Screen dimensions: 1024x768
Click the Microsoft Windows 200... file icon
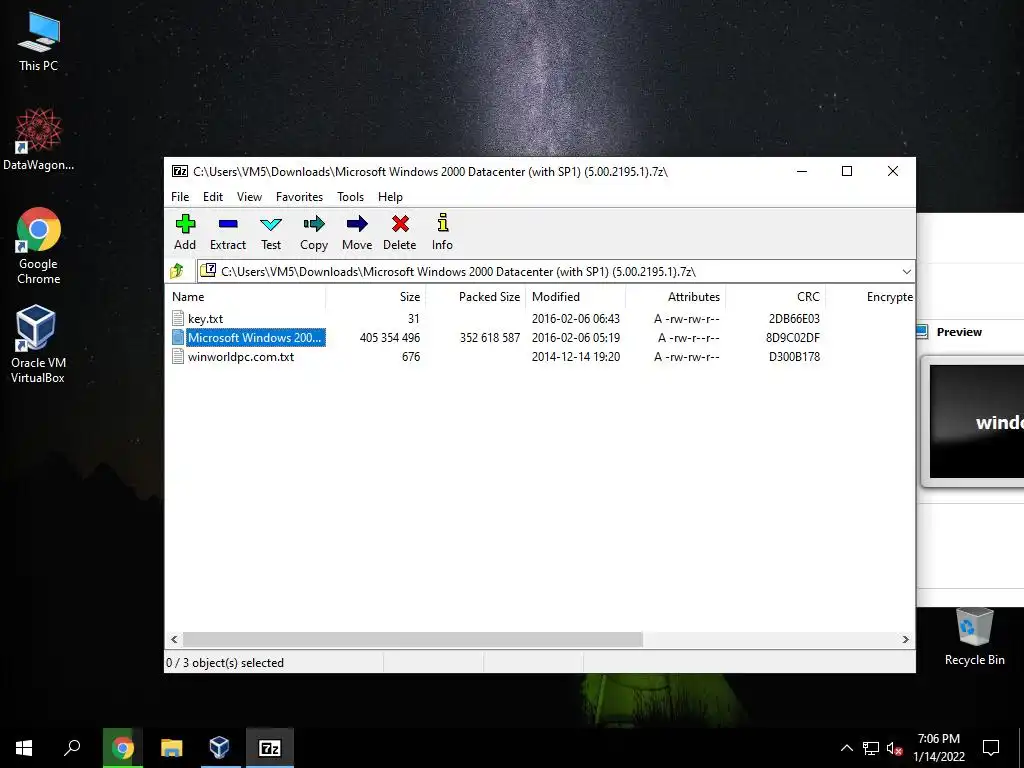[178, 338]
